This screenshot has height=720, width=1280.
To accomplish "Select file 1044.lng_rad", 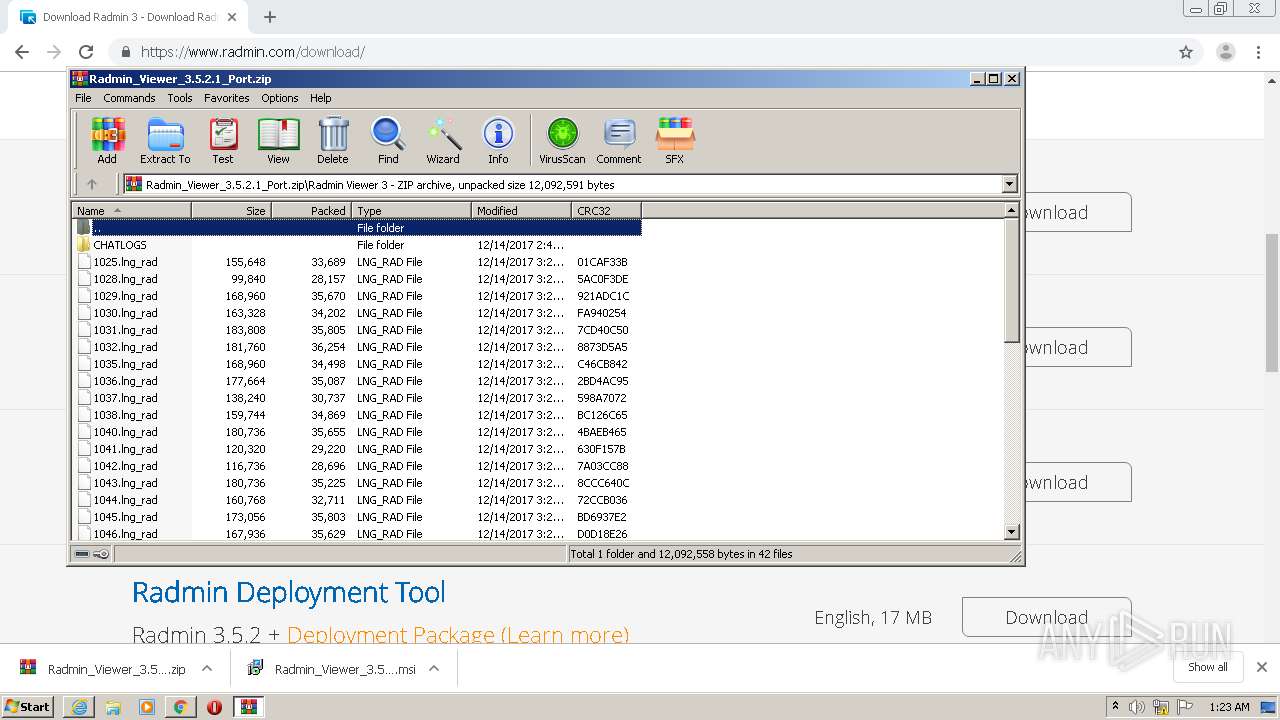I will pyautogui.click(x=356, y=500).
